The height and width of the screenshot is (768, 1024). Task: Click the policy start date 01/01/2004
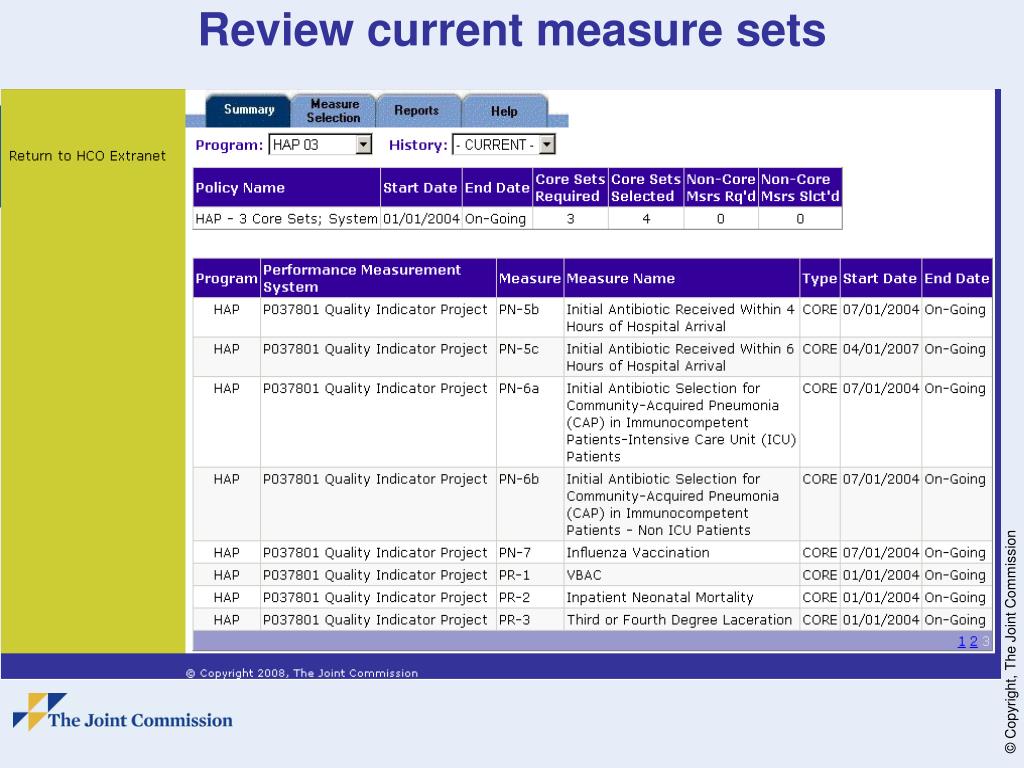421,219
